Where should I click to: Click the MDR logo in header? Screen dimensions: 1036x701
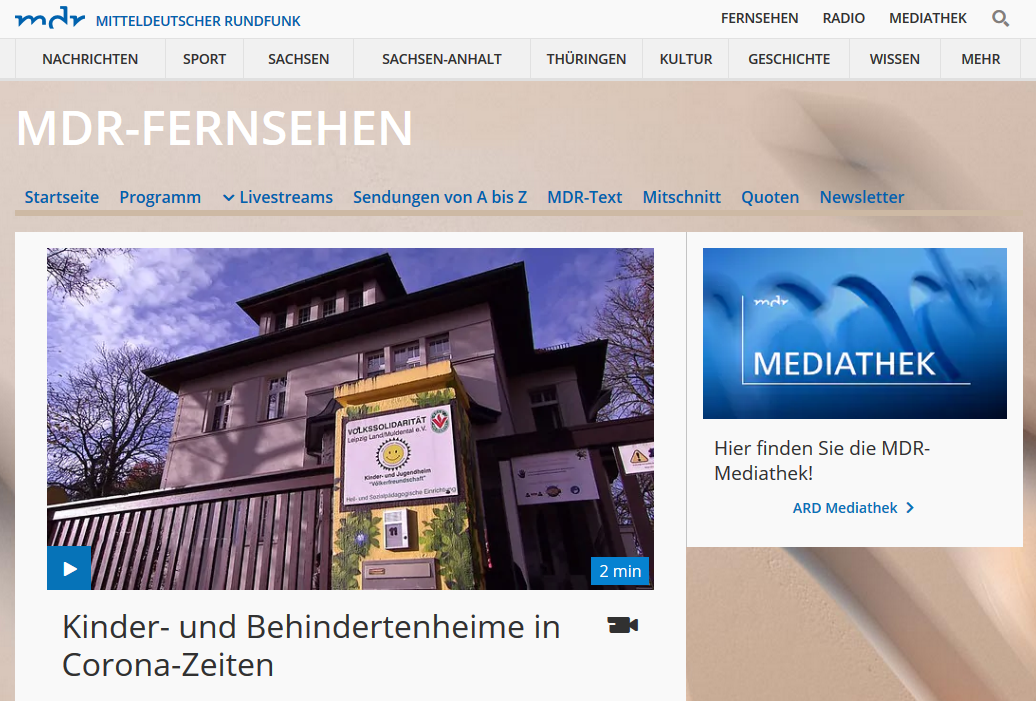(50, 19)
